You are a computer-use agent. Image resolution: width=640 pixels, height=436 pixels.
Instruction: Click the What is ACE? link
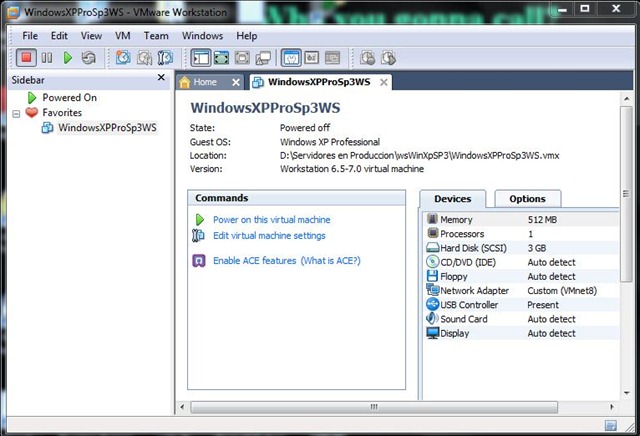331,260
